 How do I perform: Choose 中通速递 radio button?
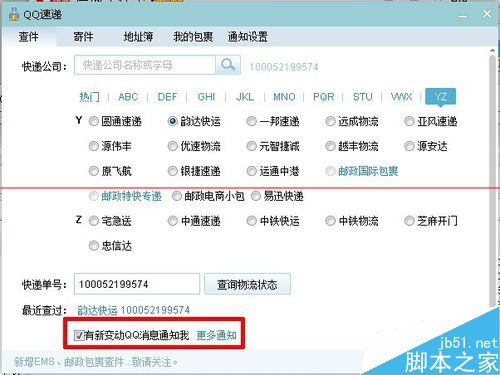tap(173, 221)
